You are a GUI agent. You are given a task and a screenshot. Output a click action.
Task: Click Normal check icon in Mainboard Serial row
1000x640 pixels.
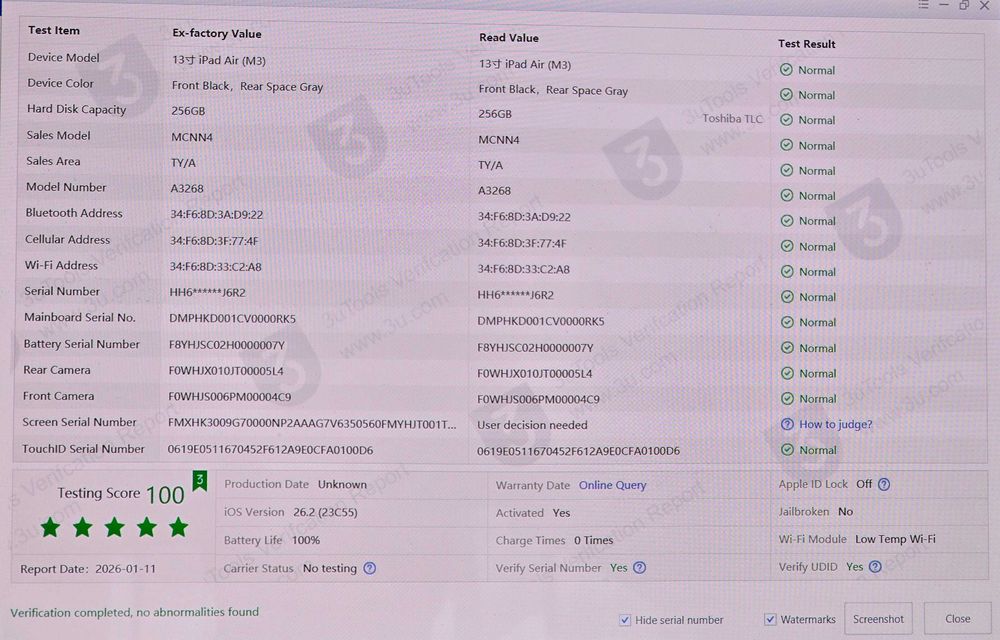click(x=787, y=322)
